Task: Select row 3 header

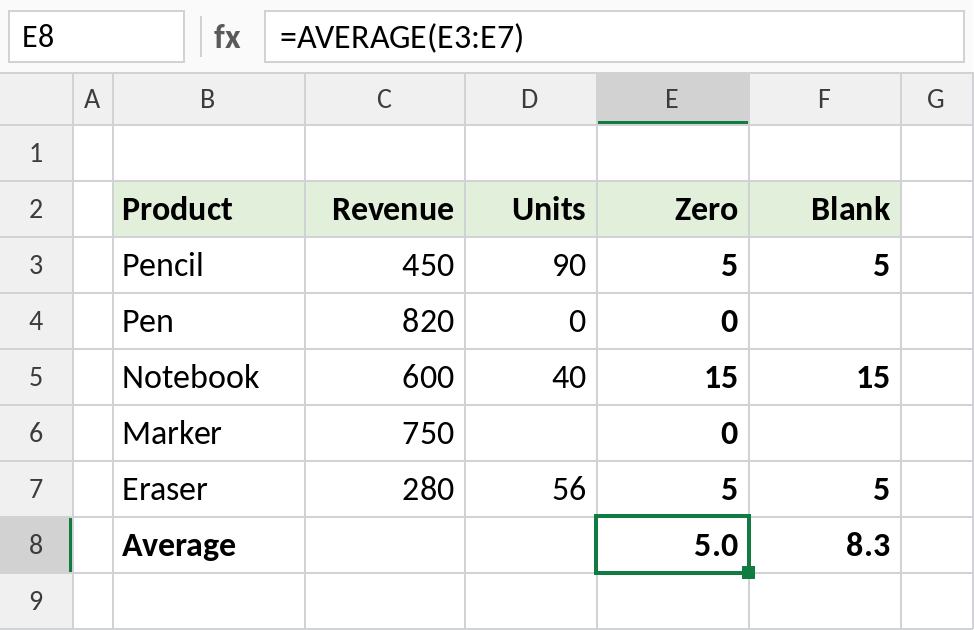Action: [x=36, y=265]
